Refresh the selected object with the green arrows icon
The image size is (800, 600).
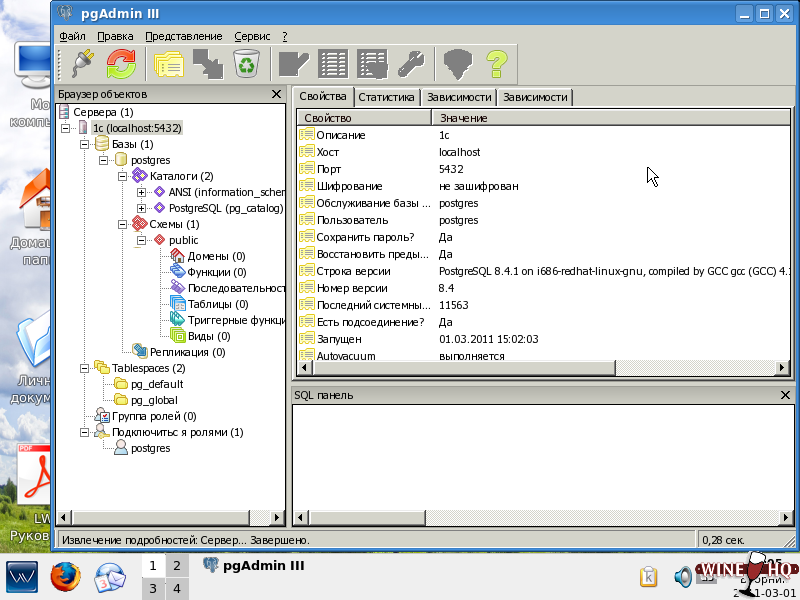[121, 65]
